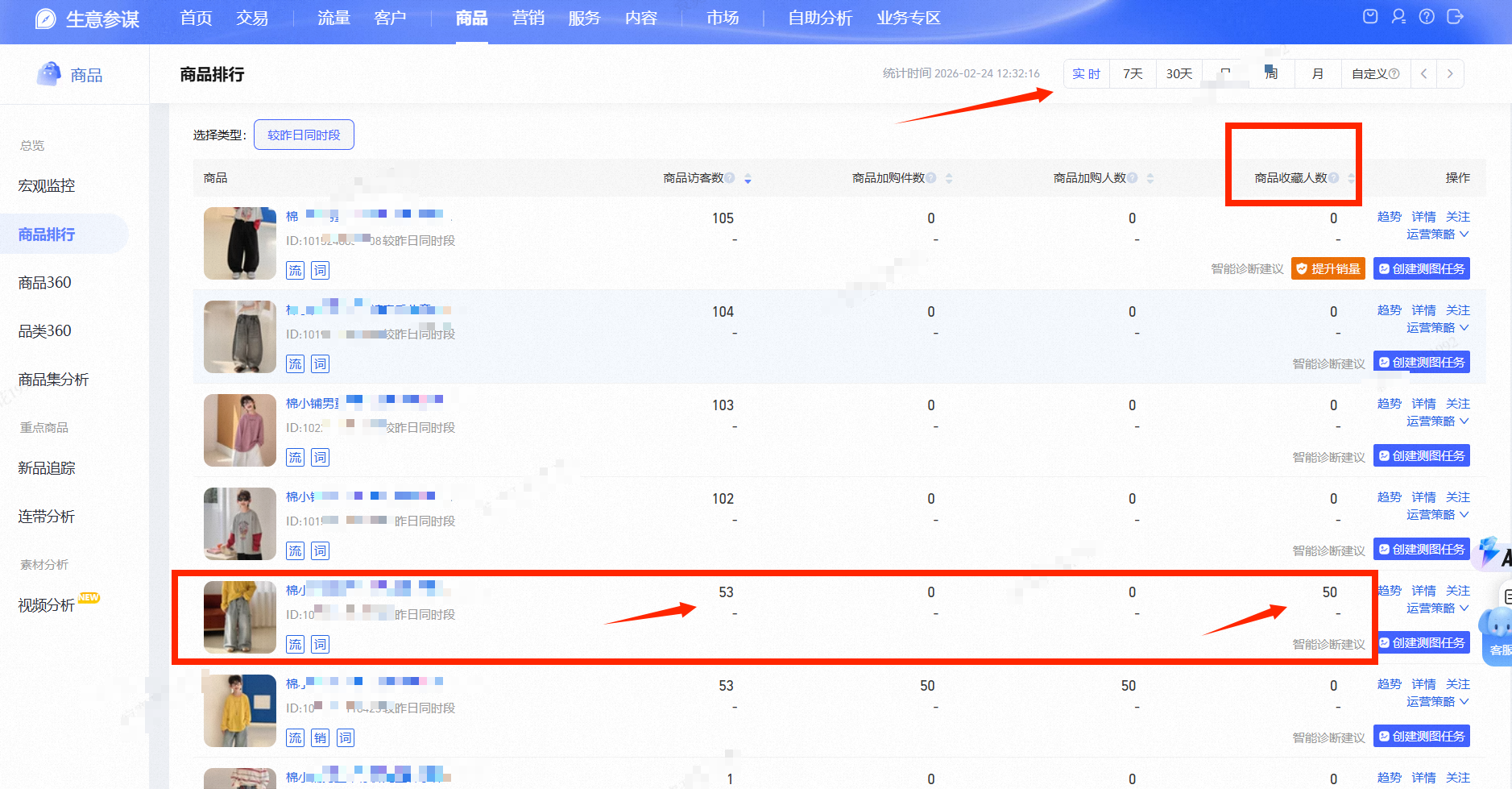Viewport: 1512px width, 789px height.
Task: Sort by 商品访客数 column arrows
Action: point(748,178)
